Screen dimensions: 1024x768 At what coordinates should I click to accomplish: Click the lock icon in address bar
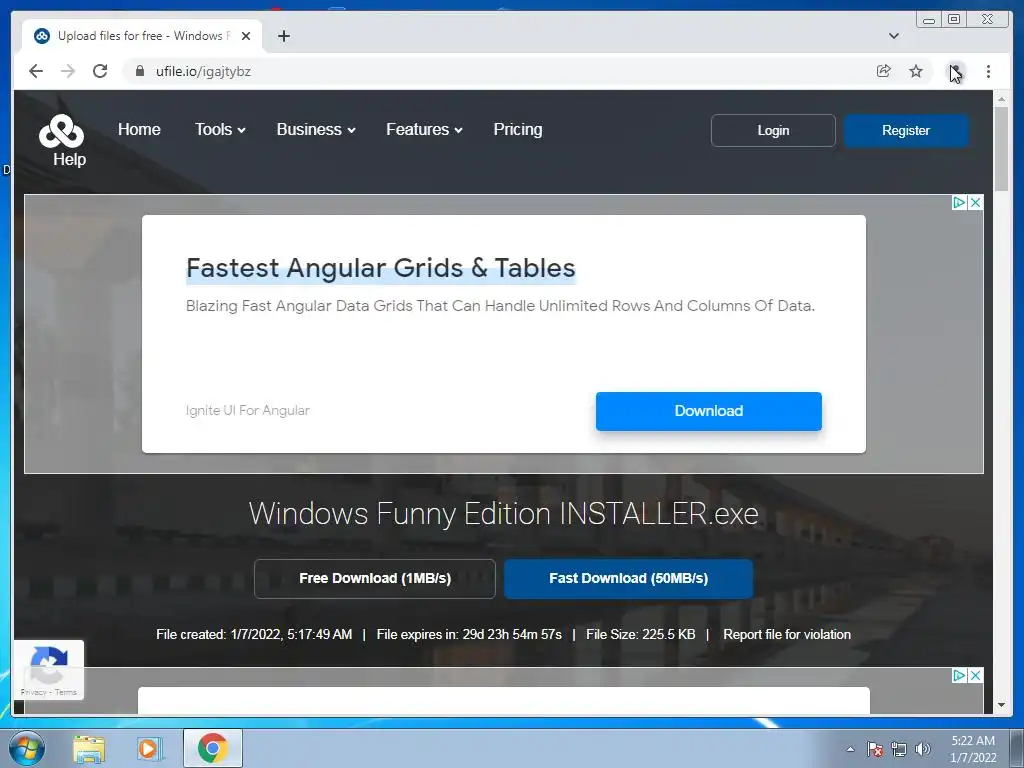[x=139, y=71]
